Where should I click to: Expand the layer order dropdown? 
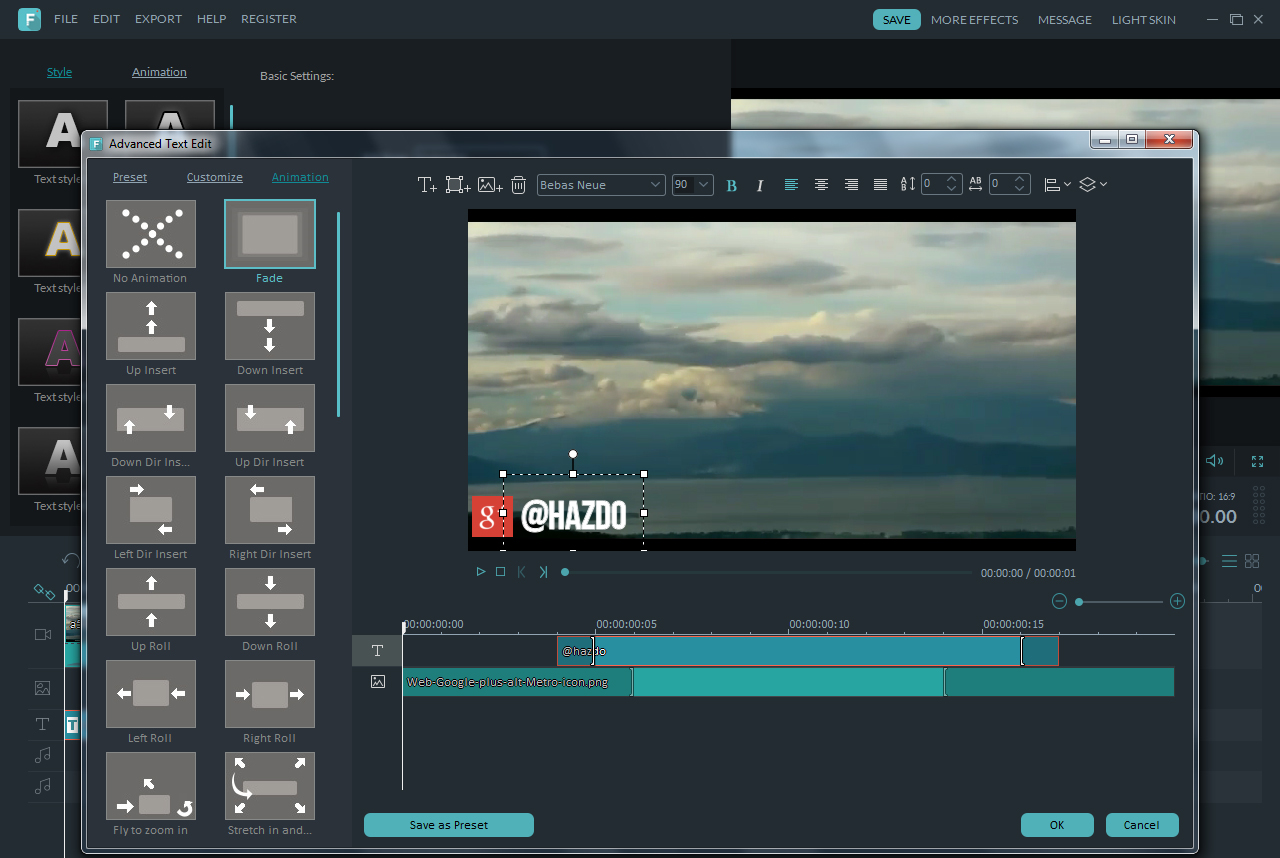1094,184
